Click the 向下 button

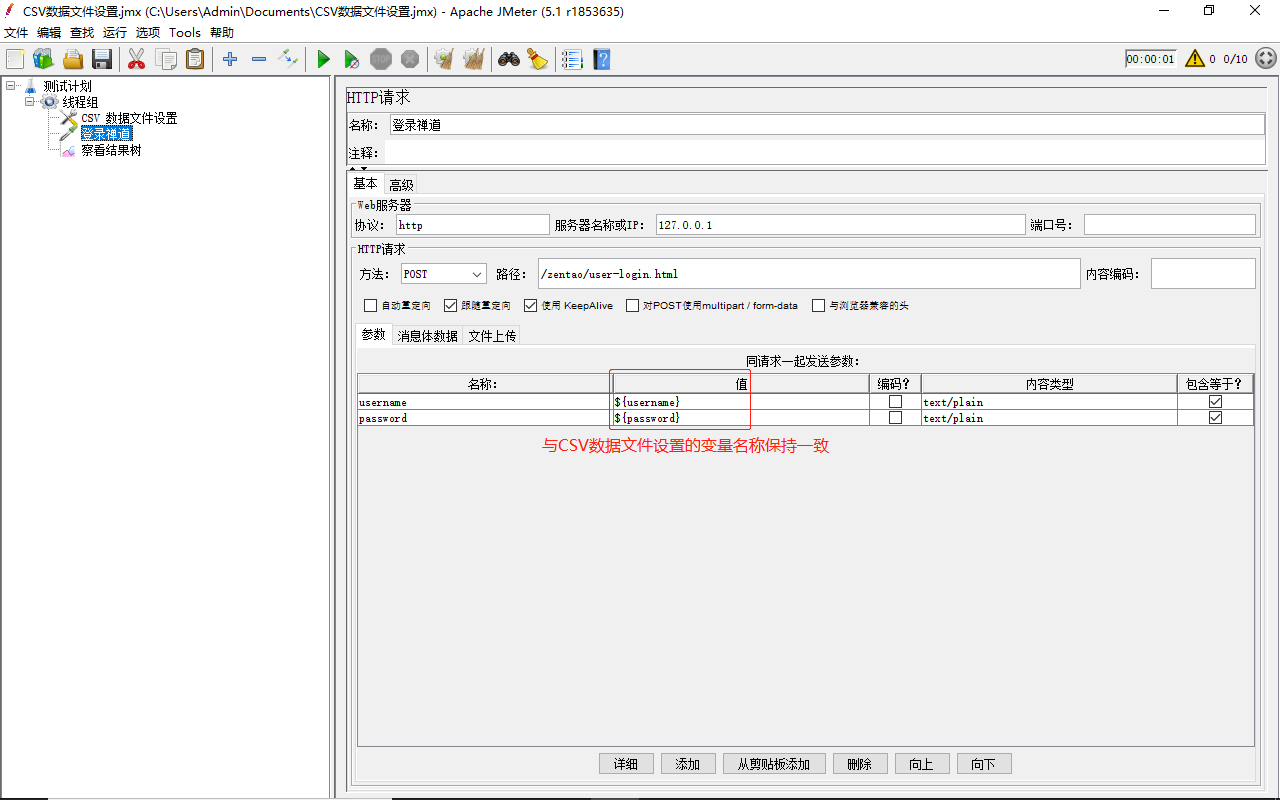click(x=984, y=764)
